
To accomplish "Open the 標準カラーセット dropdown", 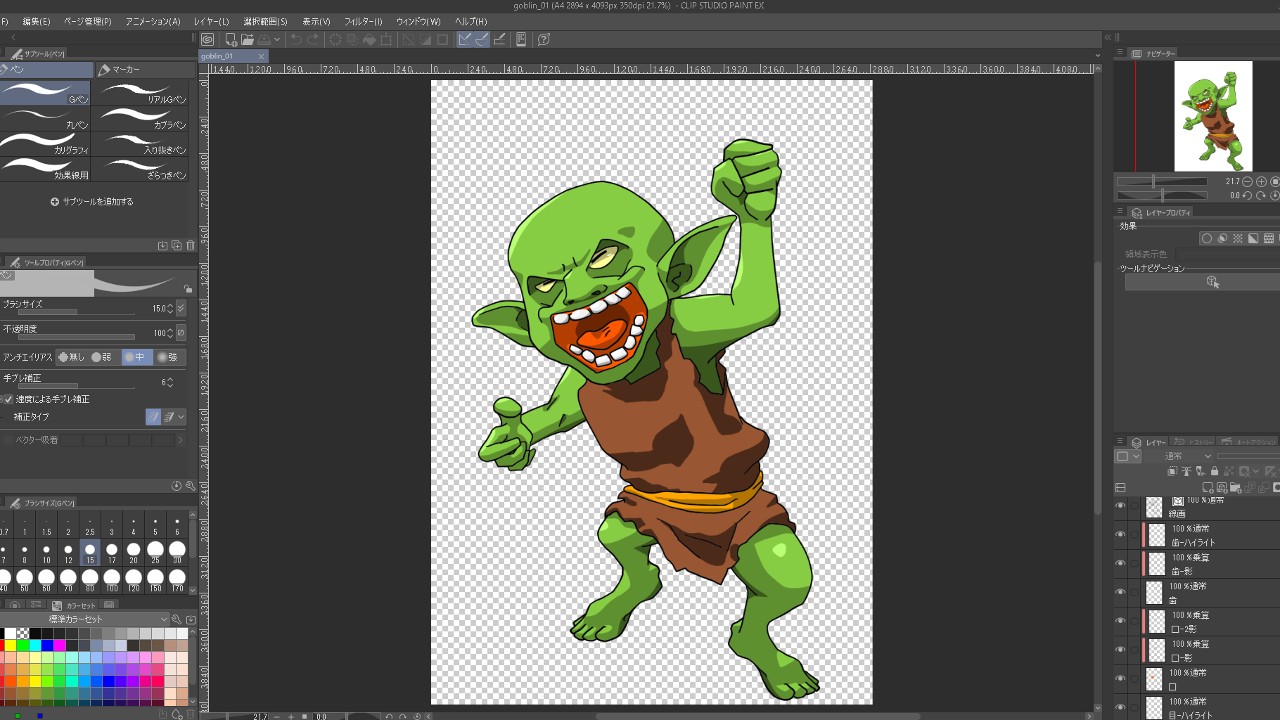I will (86, 619).
